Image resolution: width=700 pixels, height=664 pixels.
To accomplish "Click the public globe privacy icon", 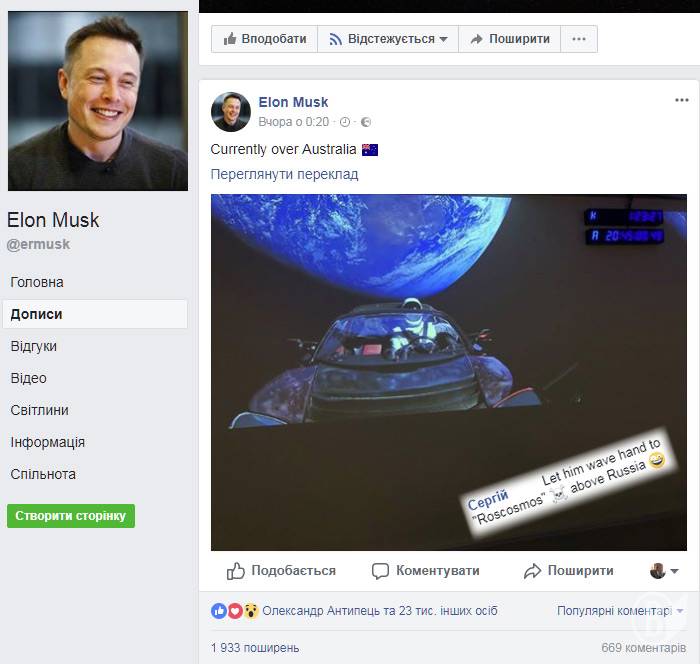I will [366, 122].
